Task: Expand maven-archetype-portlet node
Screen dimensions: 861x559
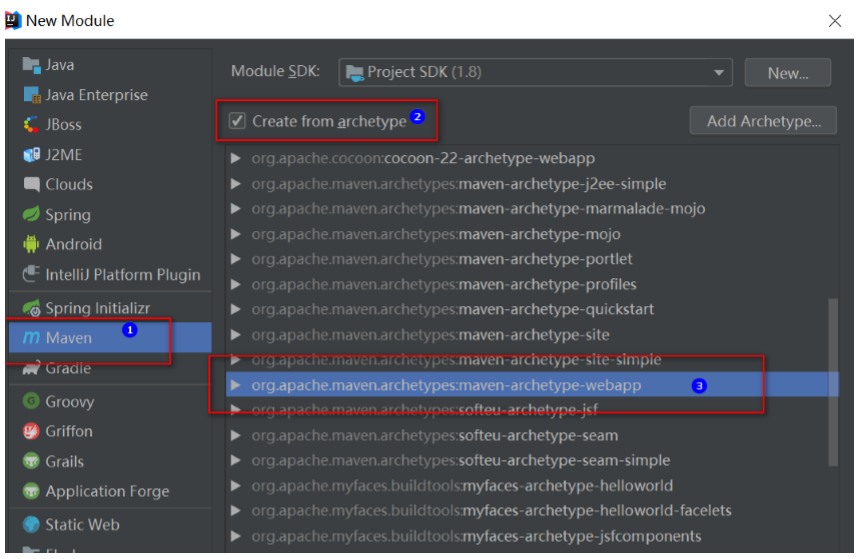Action: 236,259
